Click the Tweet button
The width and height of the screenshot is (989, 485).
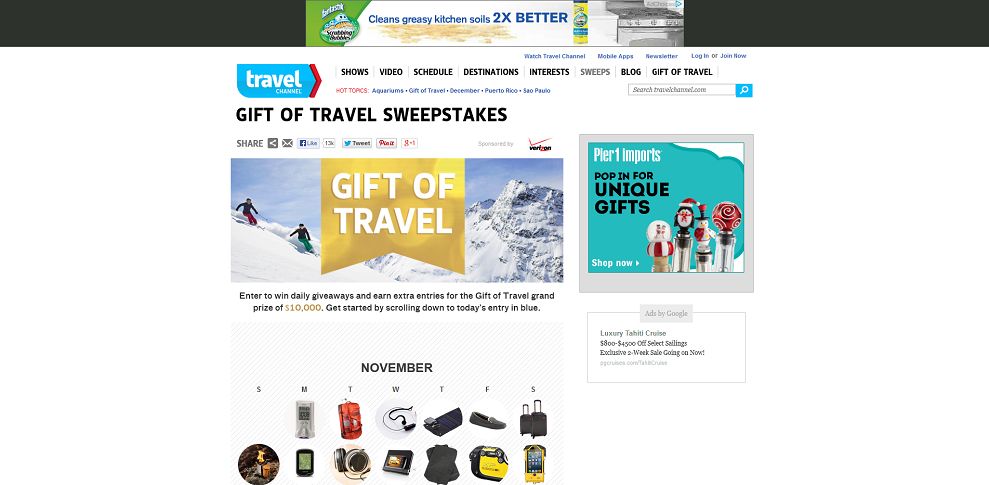357,143
